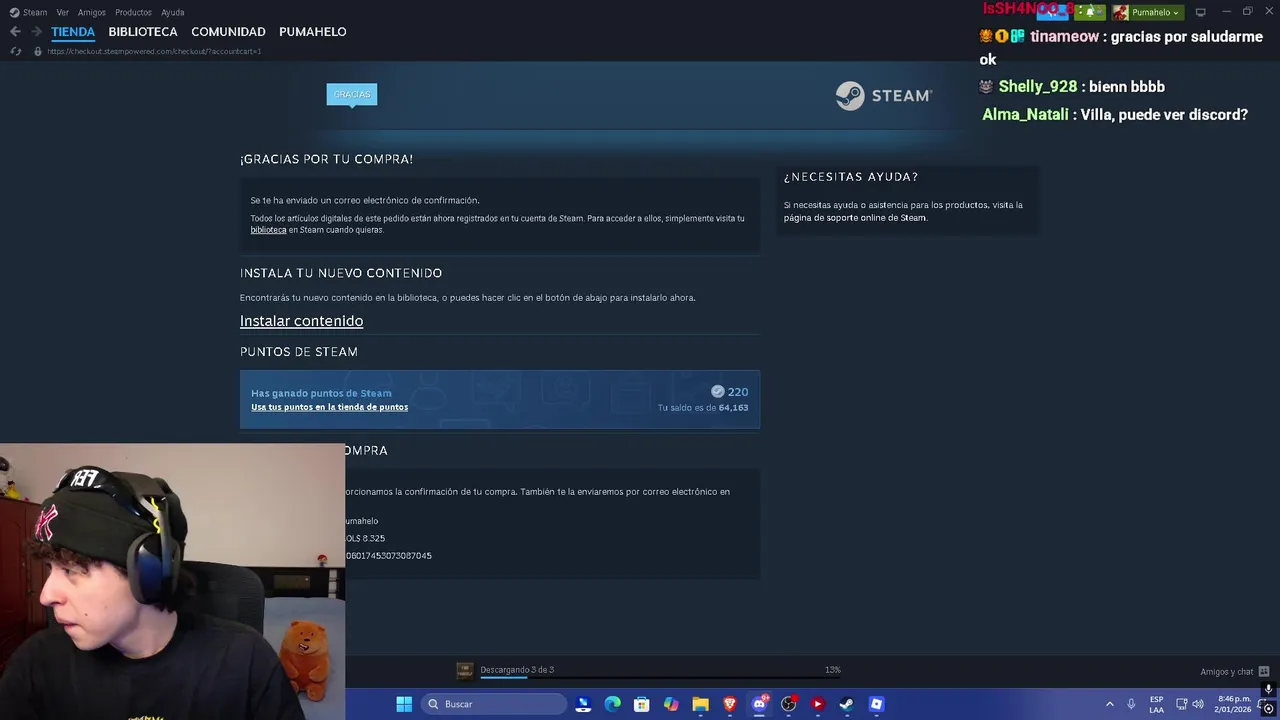This screenshot has height=720, width=1280.
Task: Click the red play-button app in taskbar
Action: click(817, 704)
